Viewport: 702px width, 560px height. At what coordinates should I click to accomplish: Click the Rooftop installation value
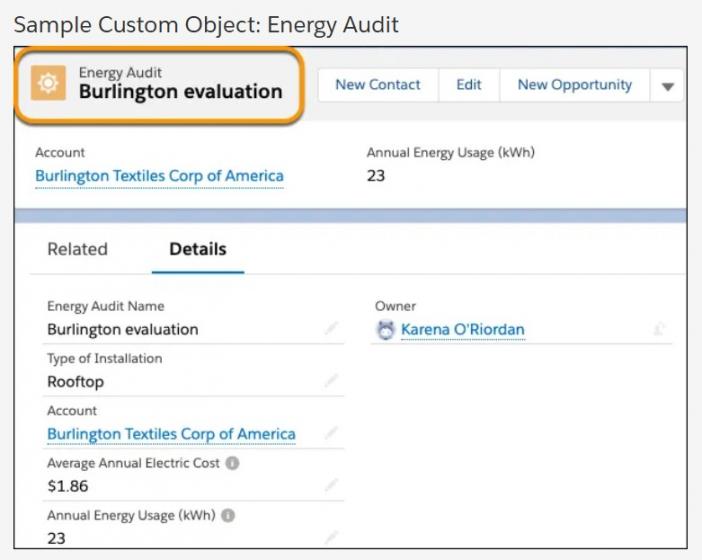point(76,382)
